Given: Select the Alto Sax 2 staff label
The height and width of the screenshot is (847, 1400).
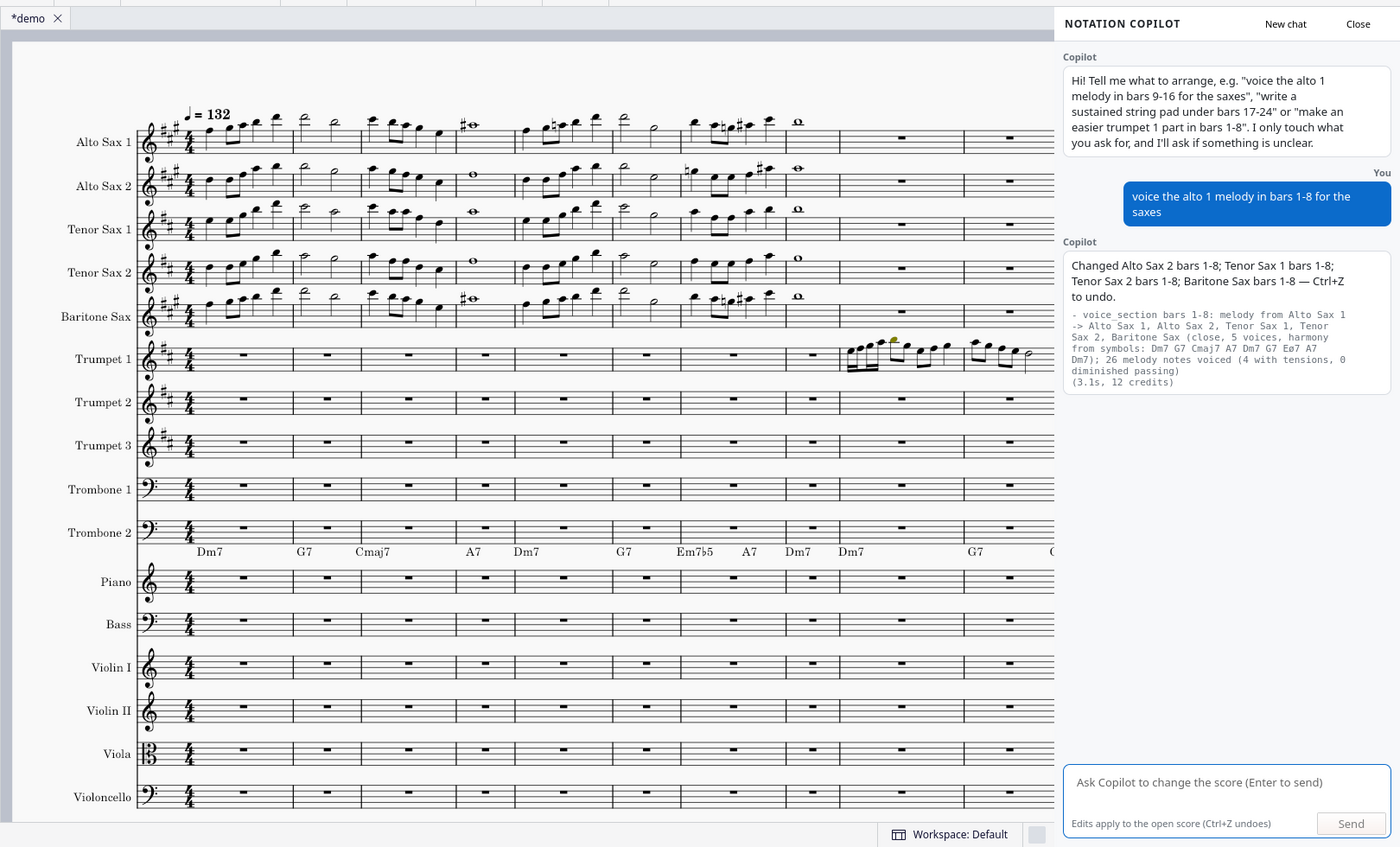Looking at the screenshot, I should coord(104,186).
